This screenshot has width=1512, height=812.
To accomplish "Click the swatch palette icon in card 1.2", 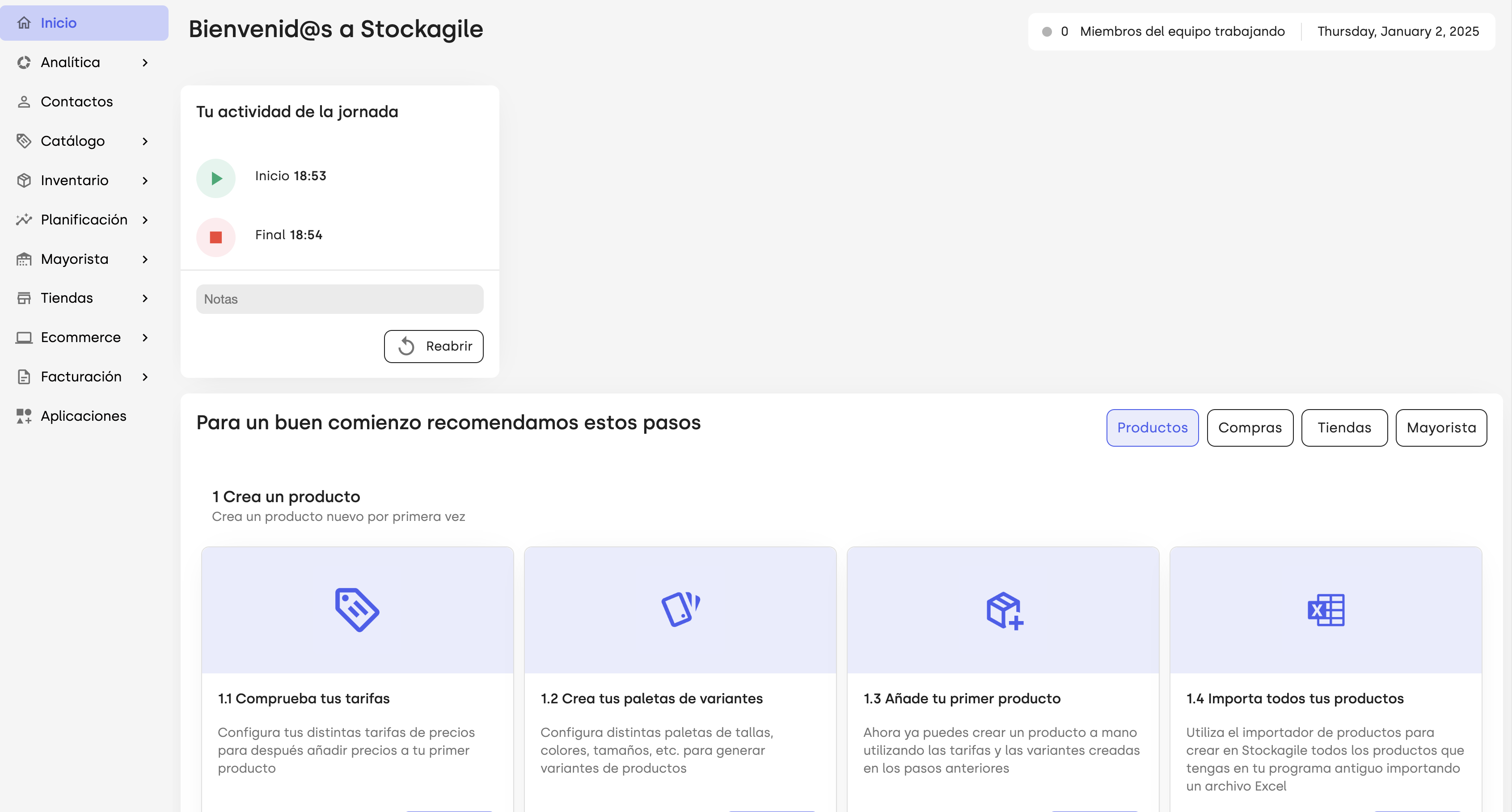I will point(680,610).
